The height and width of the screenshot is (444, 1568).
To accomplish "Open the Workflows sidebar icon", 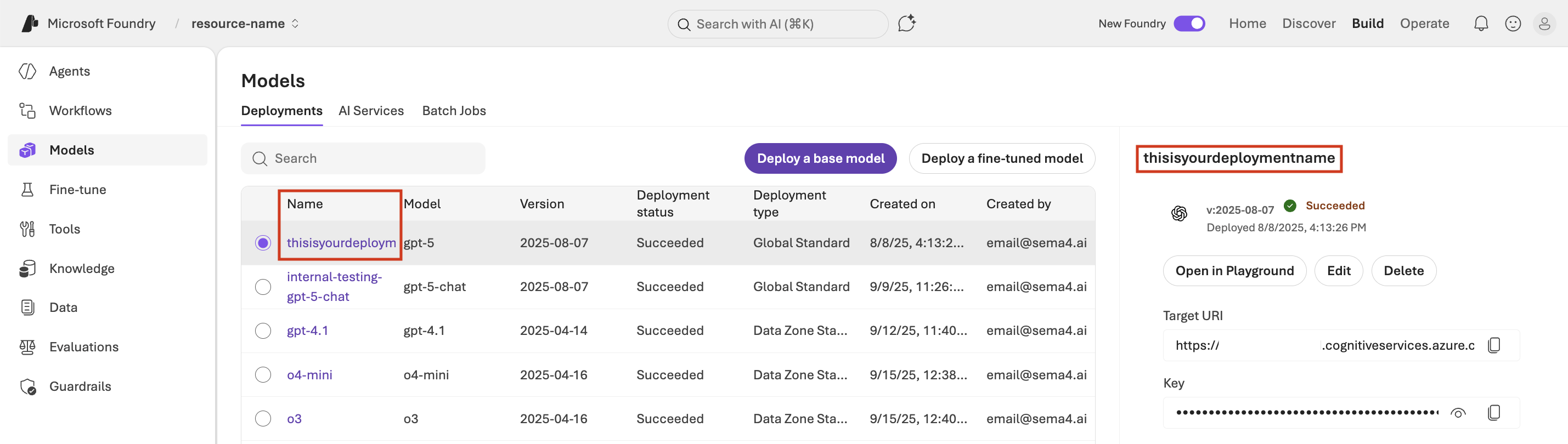I will (27, 111).
